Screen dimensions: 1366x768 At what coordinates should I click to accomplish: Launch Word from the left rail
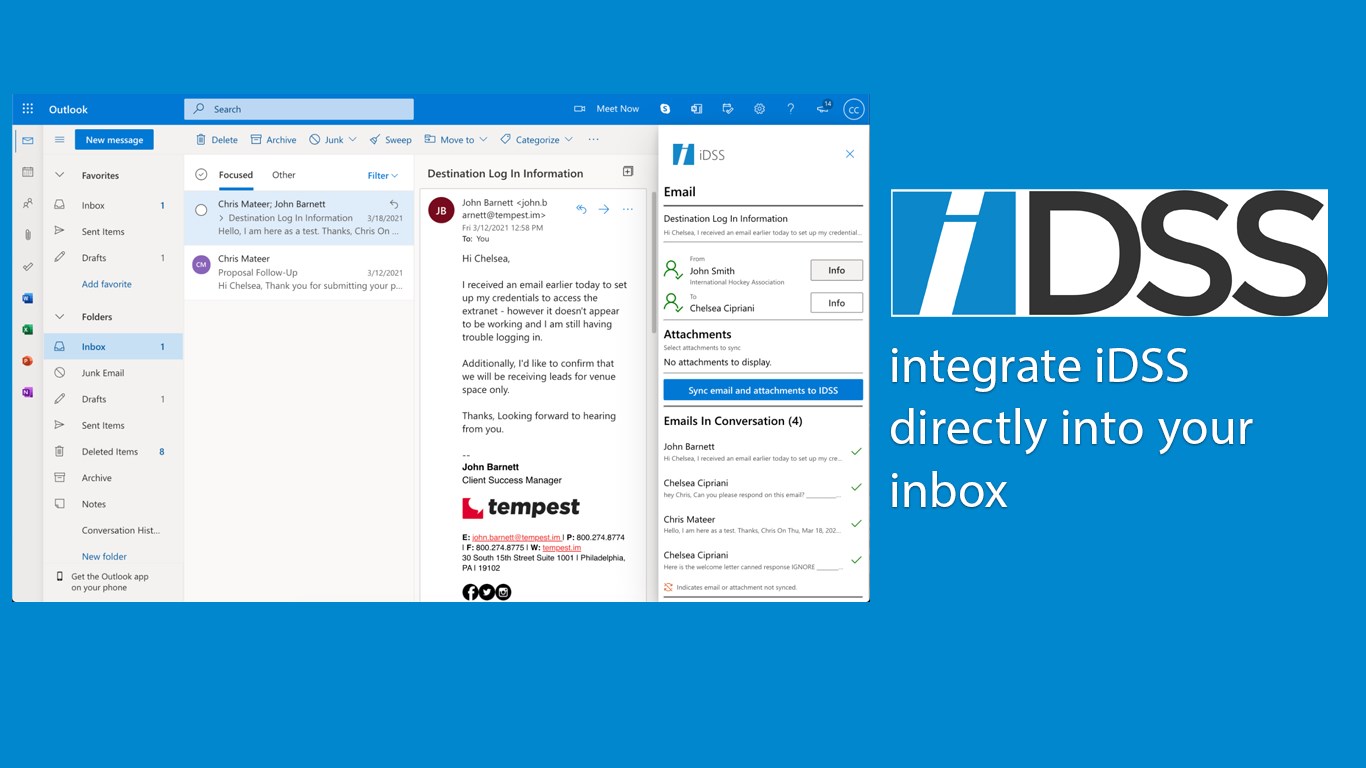(x=28, y=298)
